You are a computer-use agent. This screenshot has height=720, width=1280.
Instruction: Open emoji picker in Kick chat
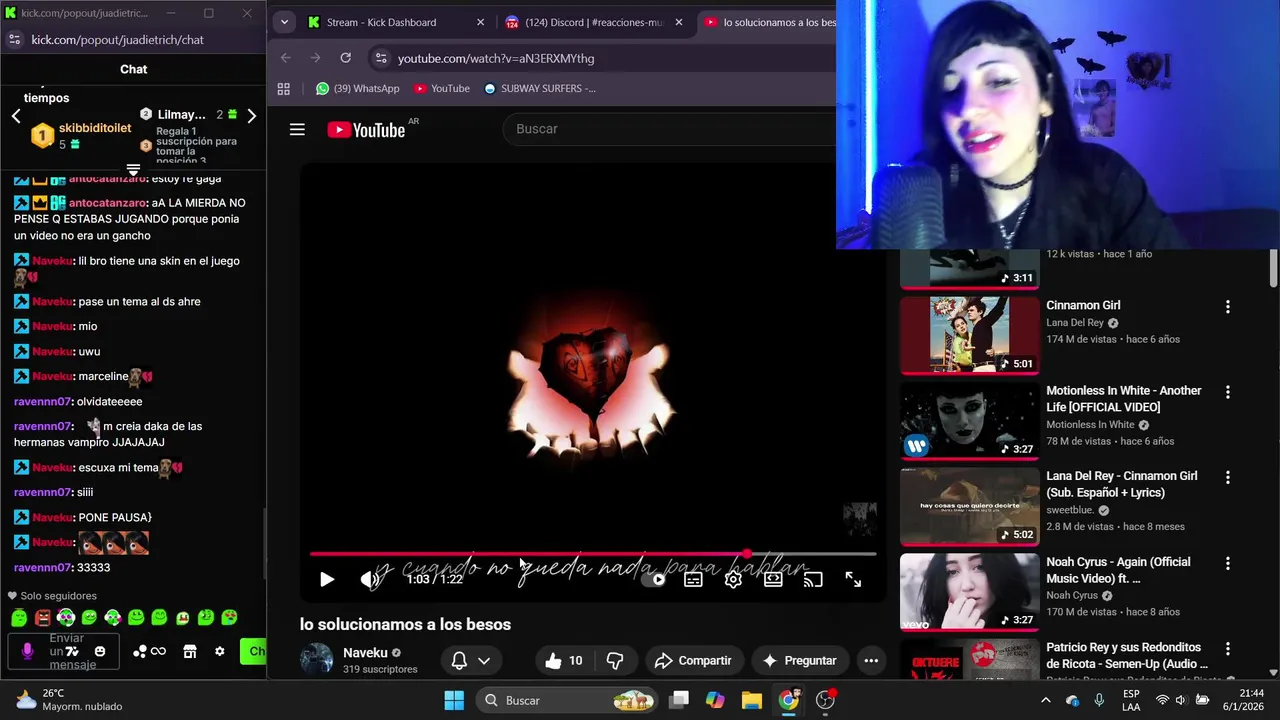[x=100, y=651]
